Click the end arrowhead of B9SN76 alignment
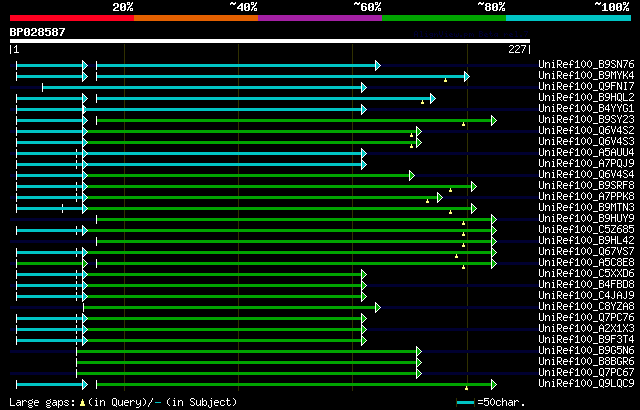Viewport: 640px width, 410px height. (378, 65)
